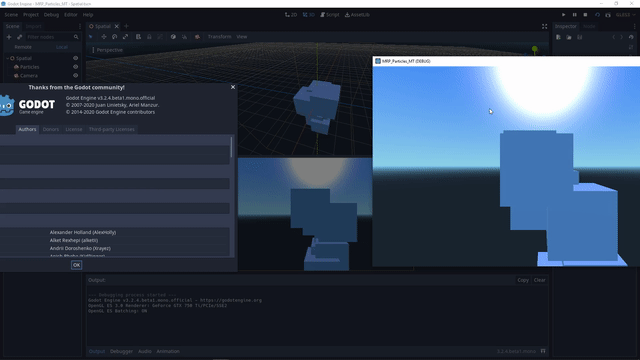
Task: Click the search icon in the Filter nodes box
Action: [x=76, y=37]
